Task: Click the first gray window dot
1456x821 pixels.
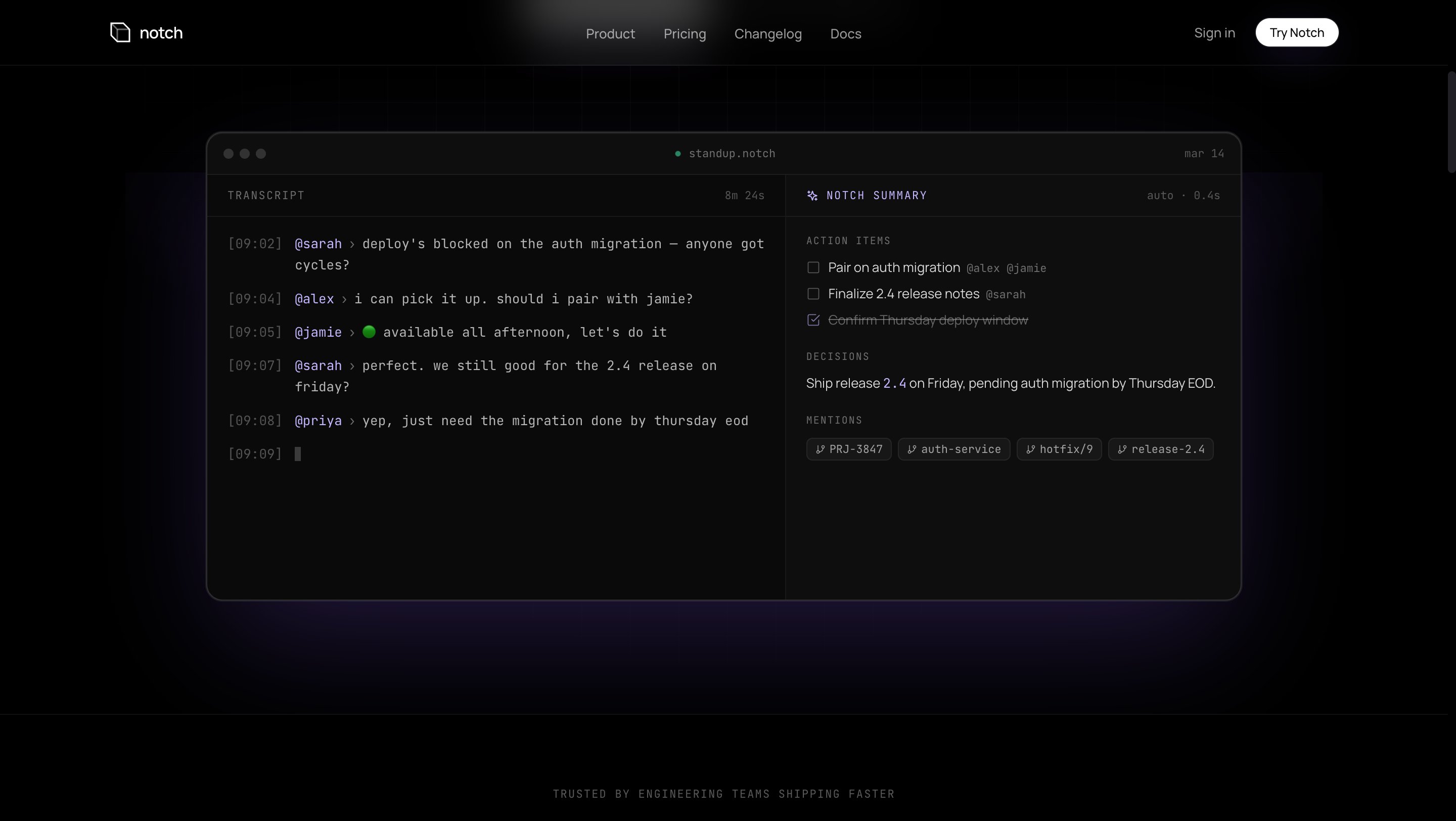Action: click(229, 154)
